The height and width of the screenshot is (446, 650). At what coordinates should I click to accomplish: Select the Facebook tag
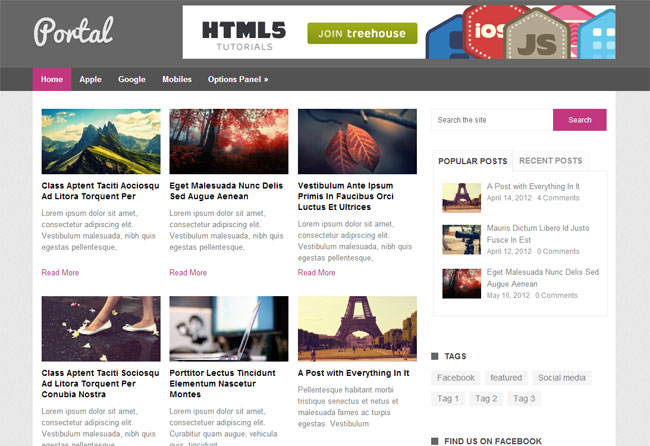coord(456,378)
